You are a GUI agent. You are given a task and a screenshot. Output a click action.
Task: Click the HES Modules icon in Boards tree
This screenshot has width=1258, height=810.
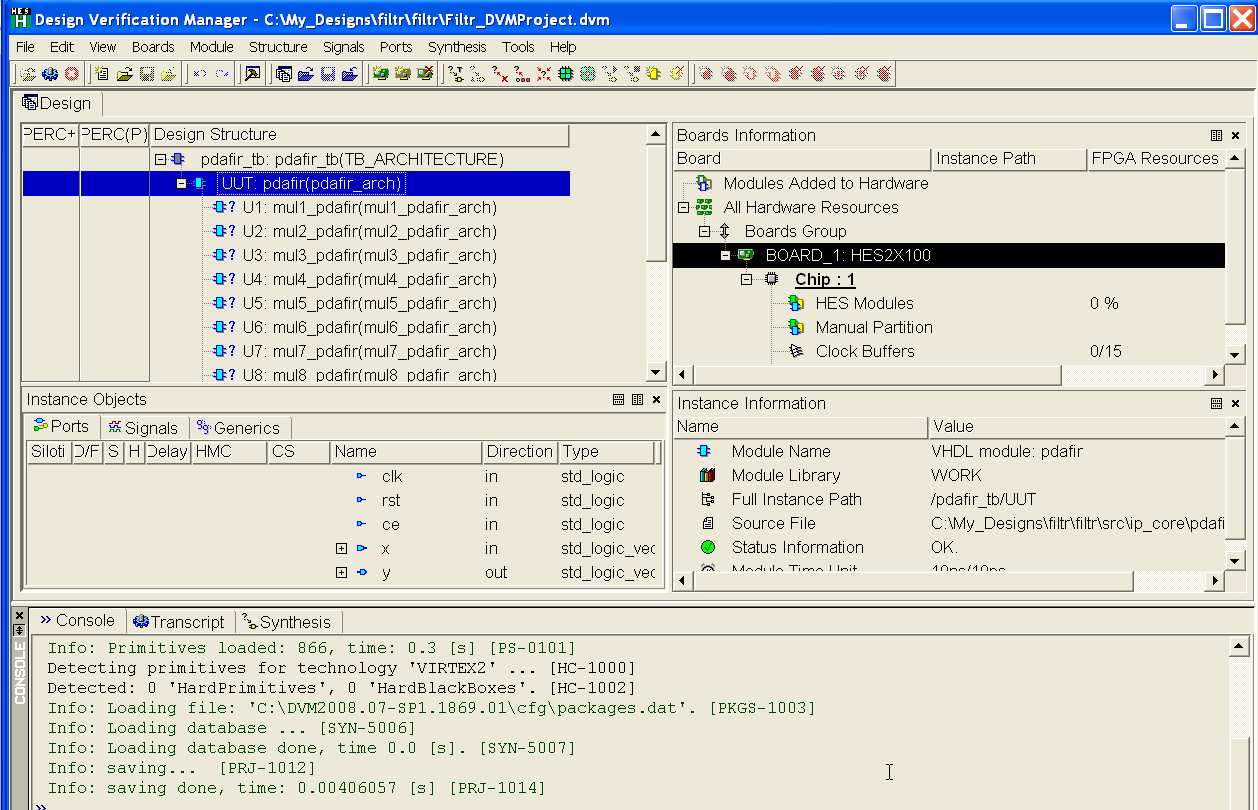coord(796,303)
